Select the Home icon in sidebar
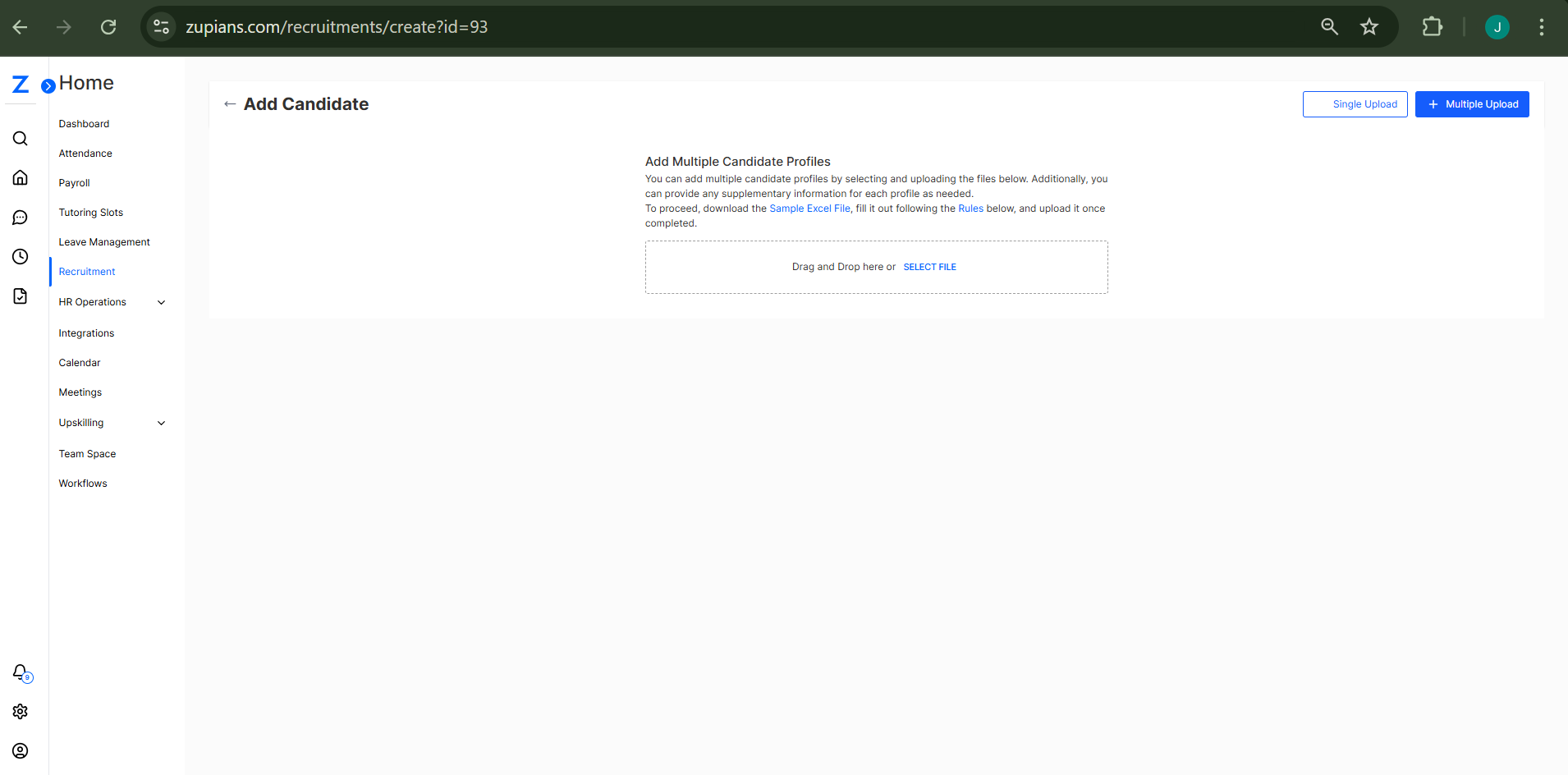1568x775 pixels. click(21, 177)
